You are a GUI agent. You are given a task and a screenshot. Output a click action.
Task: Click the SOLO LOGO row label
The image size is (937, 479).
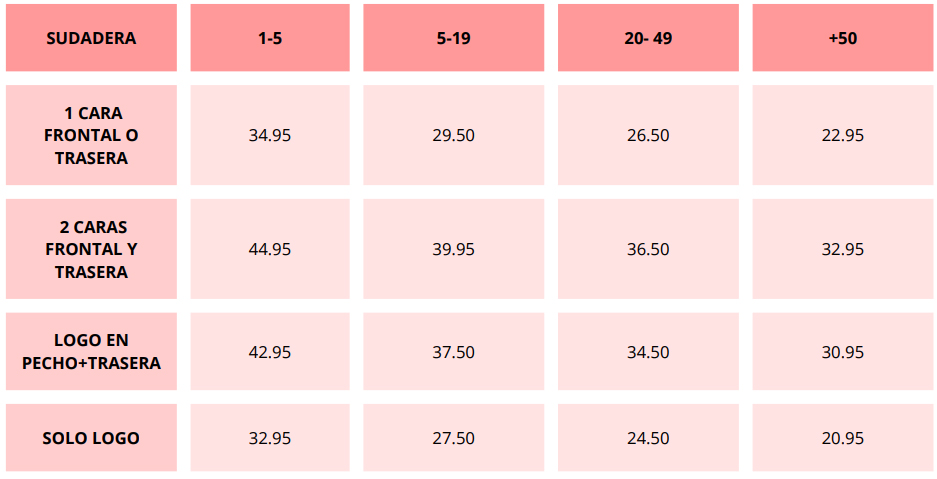91,438
